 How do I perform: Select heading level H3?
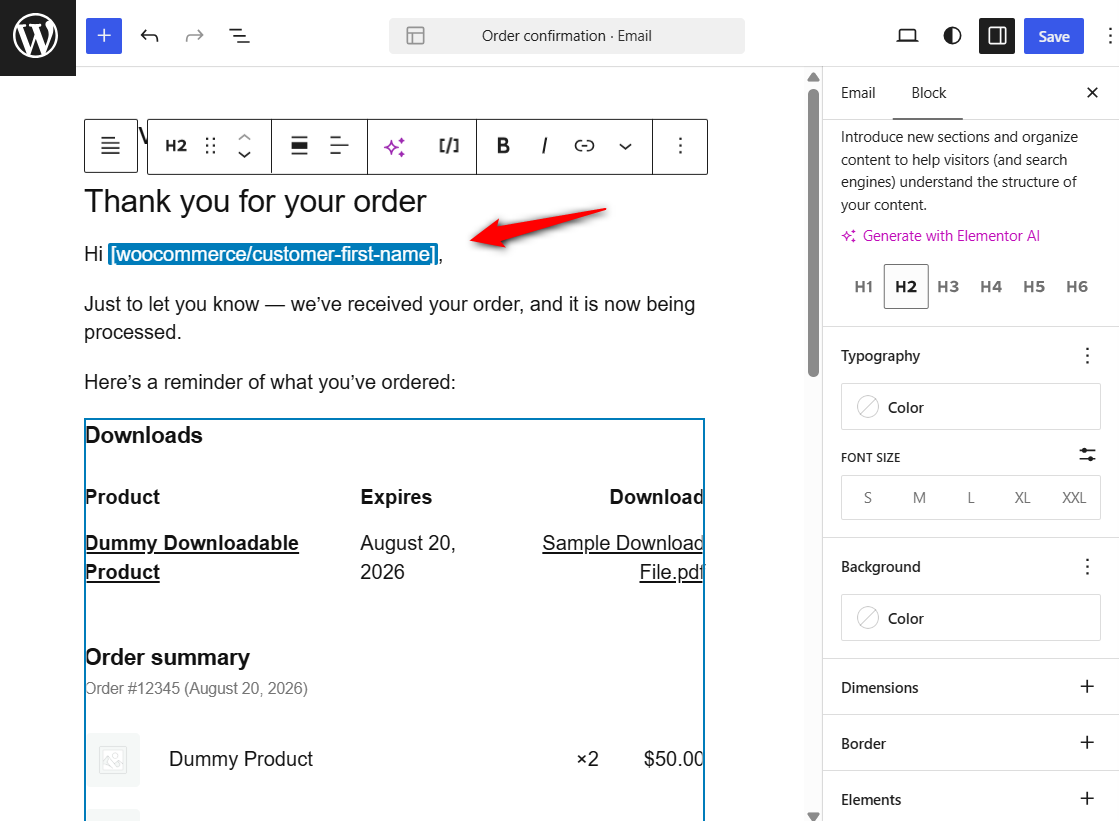[x=948, y=286]
